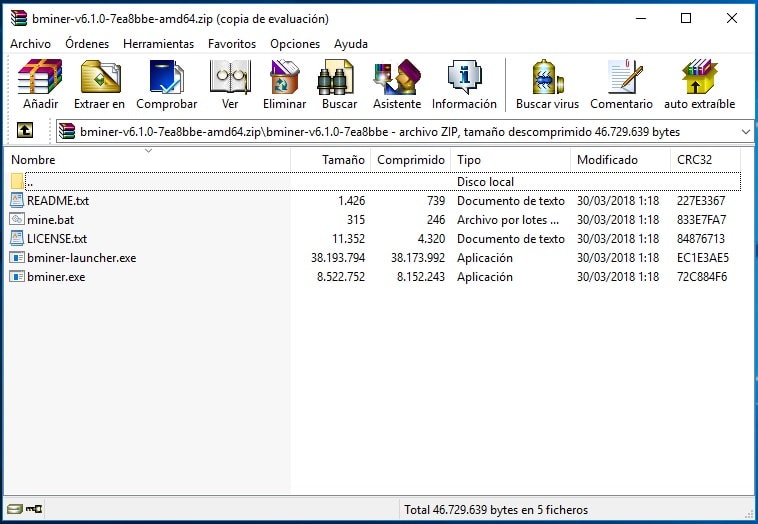The height and width of the screenshot is (524, 758).
Task: Sort by the Comprimido column header
Action: 410,160
